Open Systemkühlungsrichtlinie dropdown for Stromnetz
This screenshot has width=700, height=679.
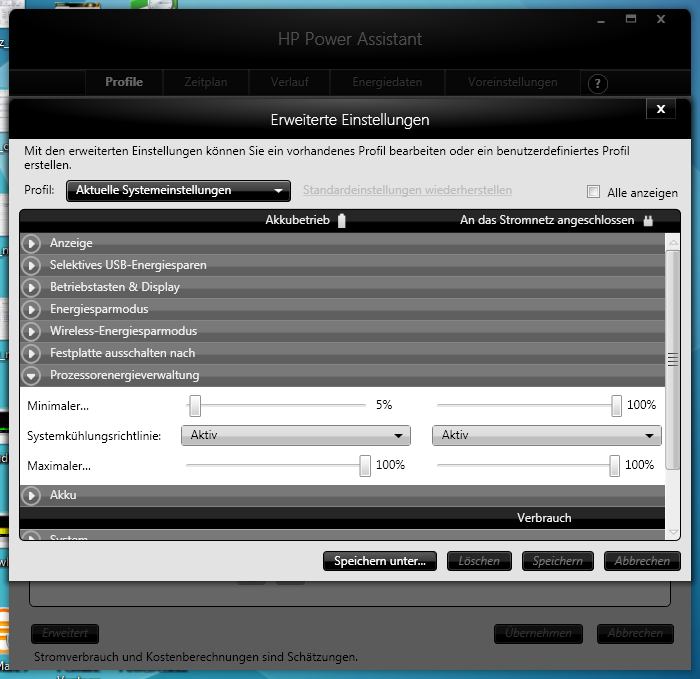click(x=546, y=435)
